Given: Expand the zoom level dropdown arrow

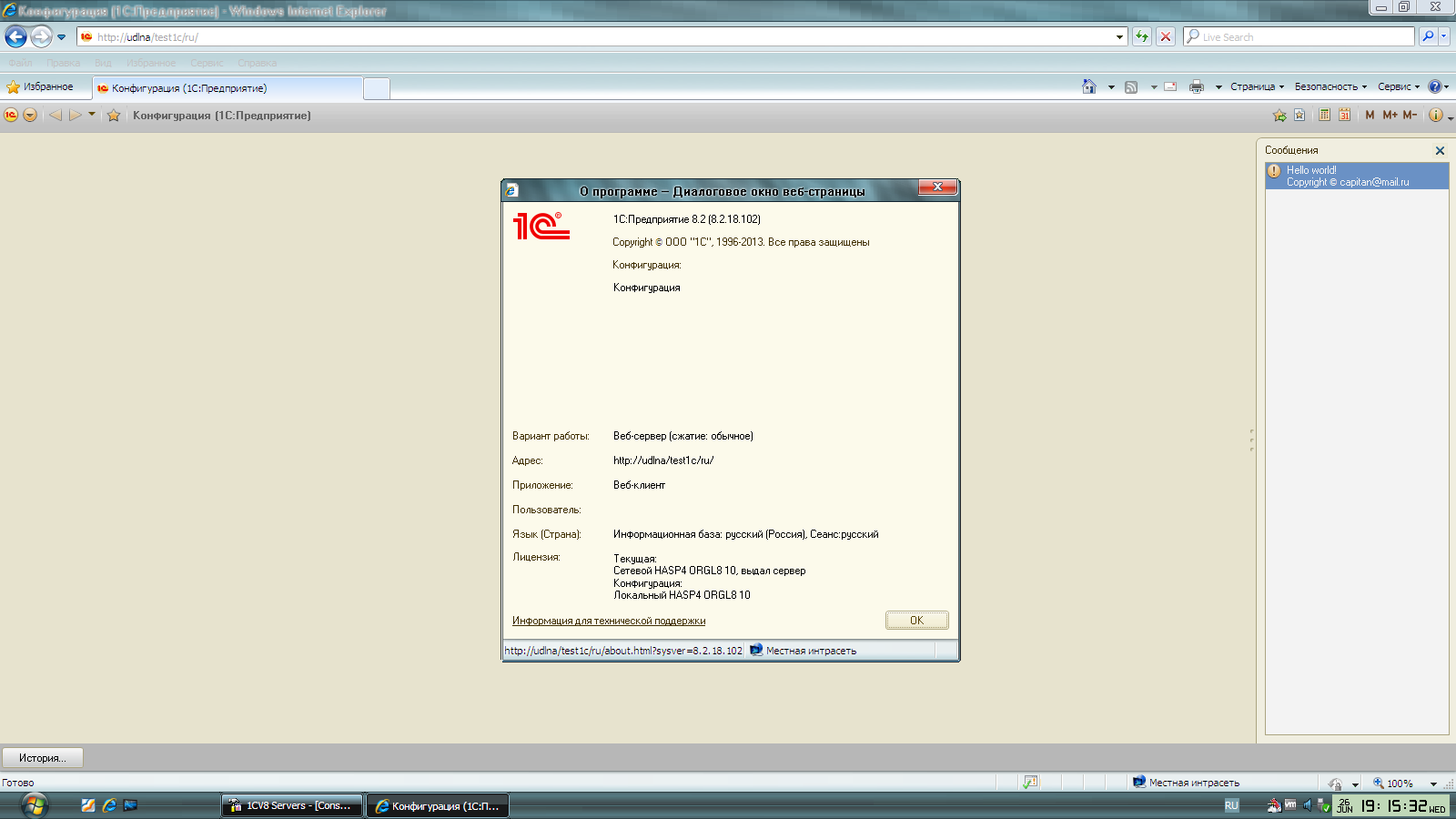Looking at the screenshot, I should point(1433,784).
